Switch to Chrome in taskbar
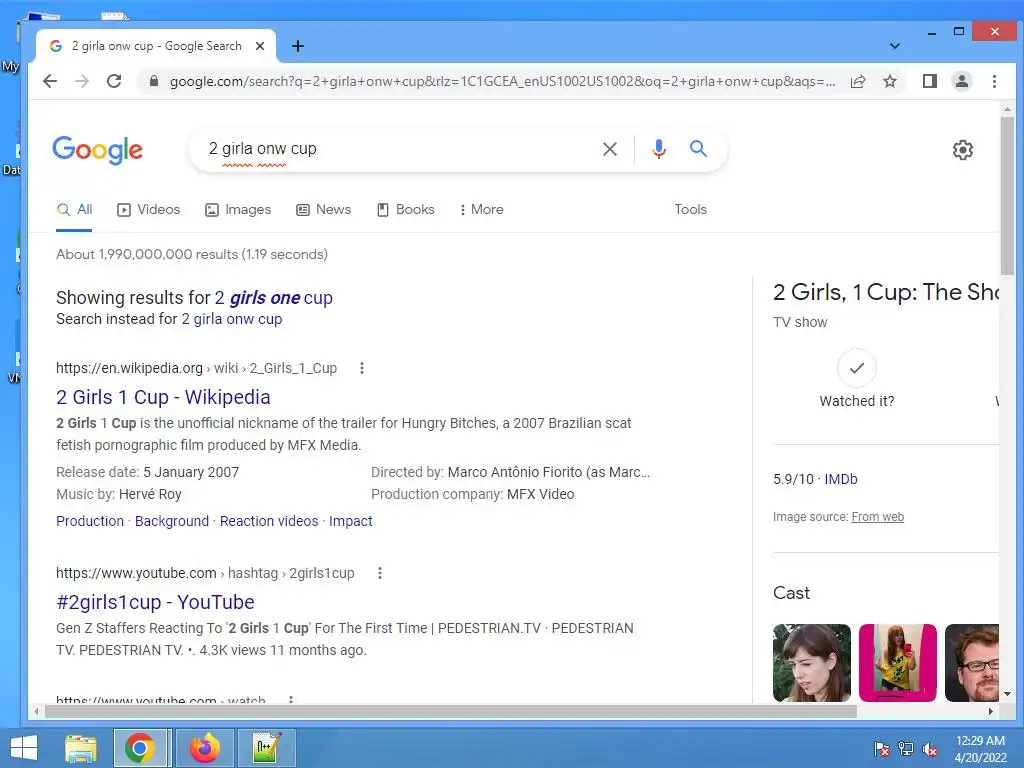 click(x=140, y=748)
